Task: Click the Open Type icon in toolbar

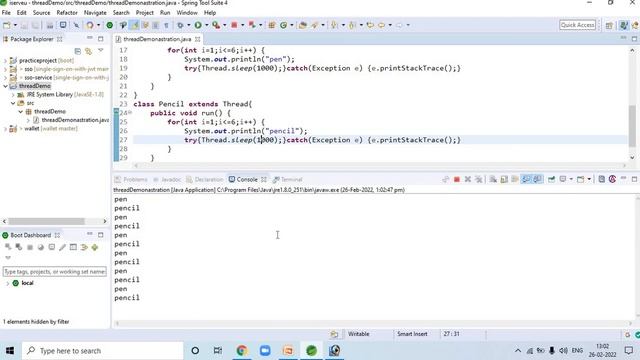Action: [303, 25]
